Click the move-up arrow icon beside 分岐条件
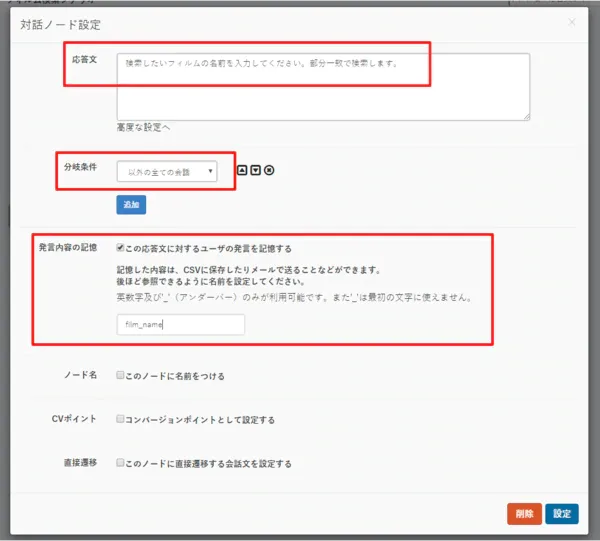Image resolution: width=600 pixels, height=541 pixels. pyautogui.click(x=242, y=170)
